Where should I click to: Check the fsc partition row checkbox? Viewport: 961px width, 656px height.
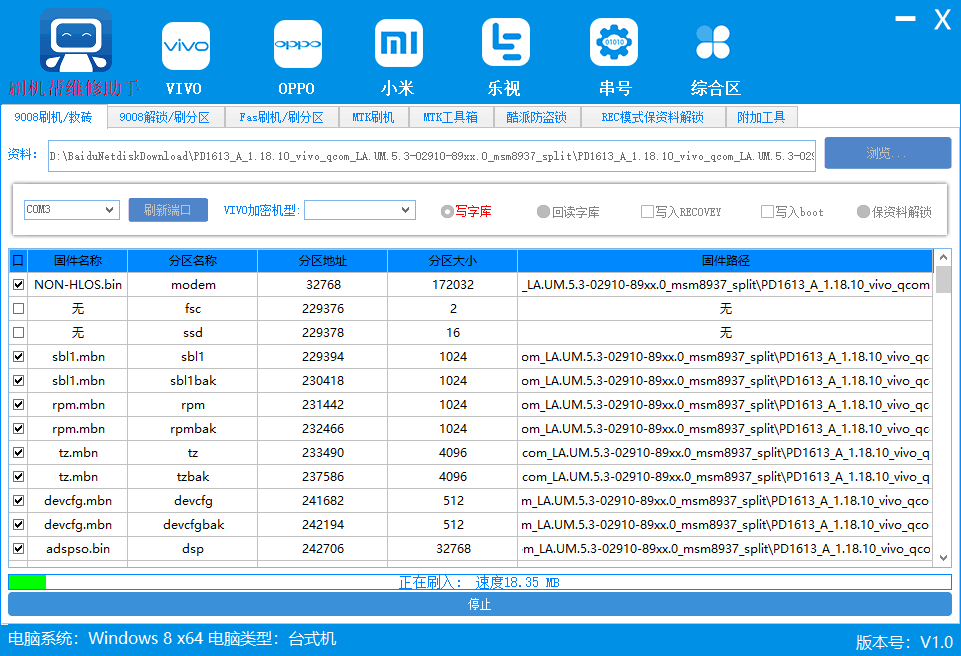18,308
